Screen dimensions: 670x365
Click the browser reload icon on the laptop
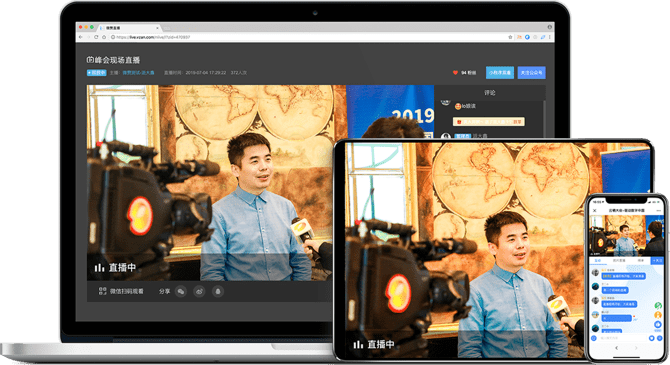96,37
